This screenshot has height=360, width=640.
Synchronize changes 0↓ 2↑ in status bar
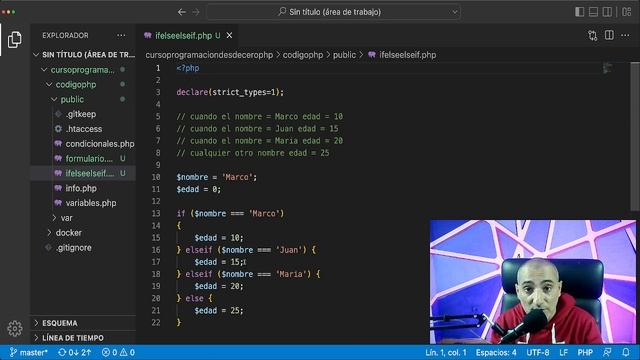point(74,352)
